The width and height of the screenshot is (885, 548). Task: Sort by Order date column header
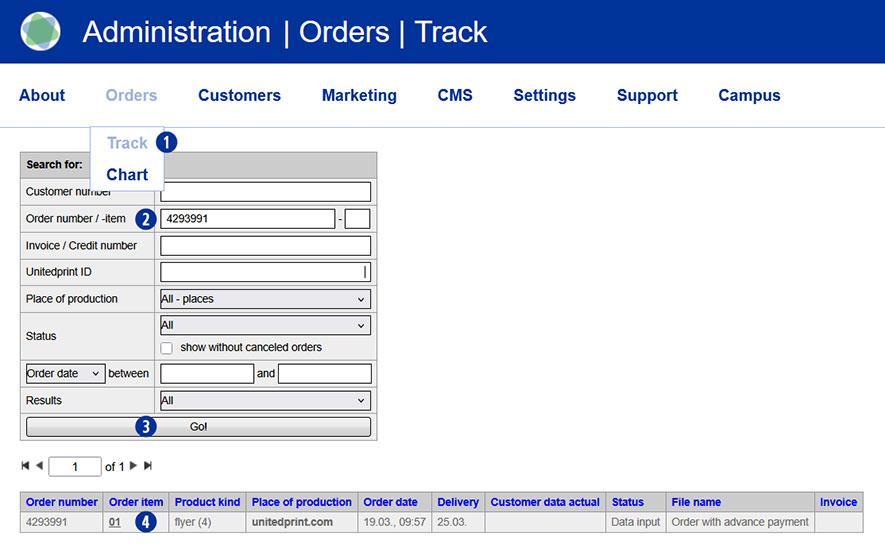pyautogui.click(x=391, y=502)
